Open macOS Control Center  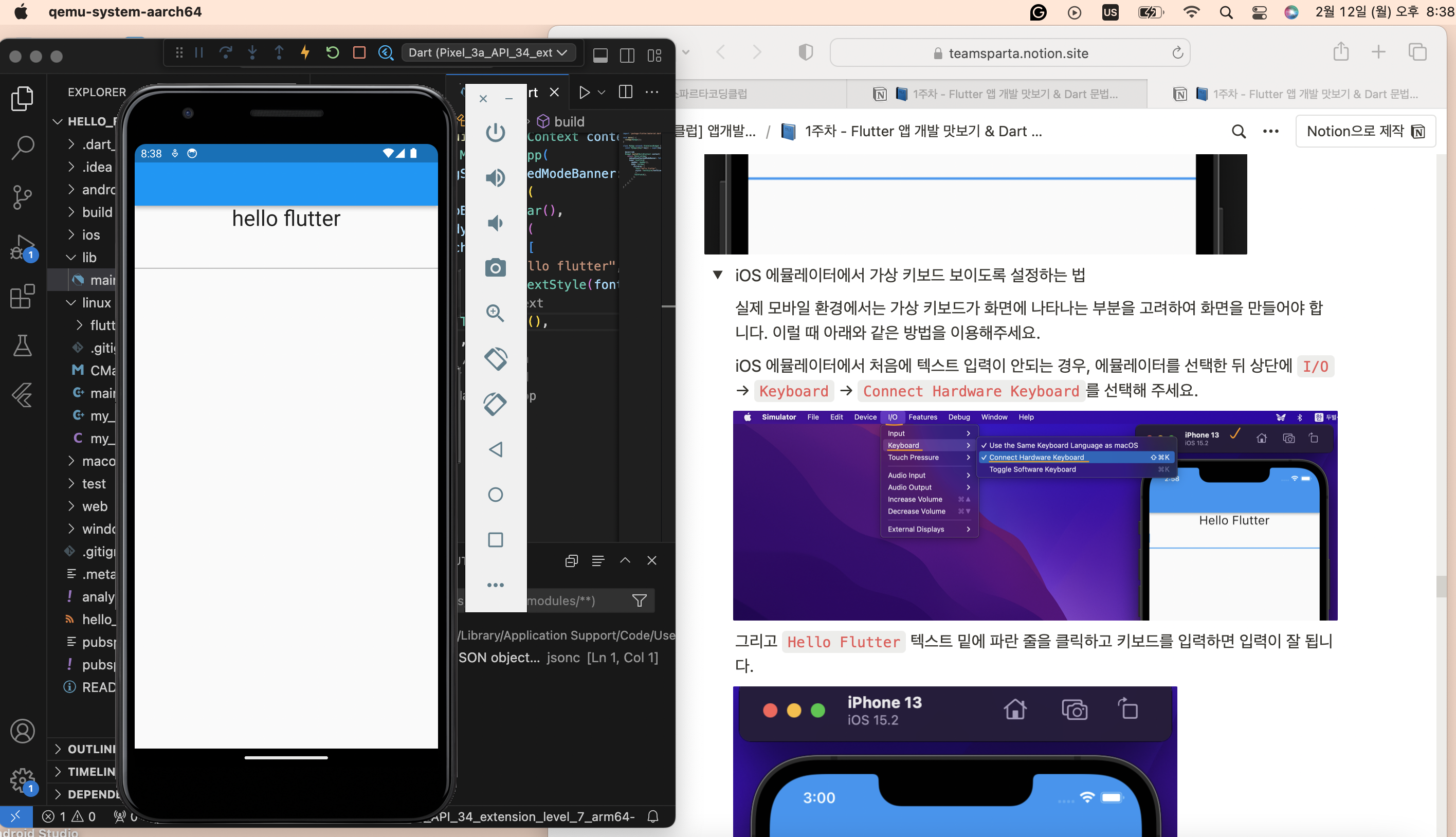(1259, 12)
